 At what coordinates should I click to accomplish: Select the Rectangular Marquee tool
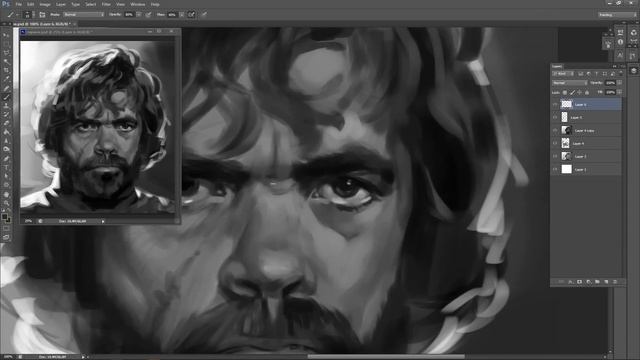[7, 44]
